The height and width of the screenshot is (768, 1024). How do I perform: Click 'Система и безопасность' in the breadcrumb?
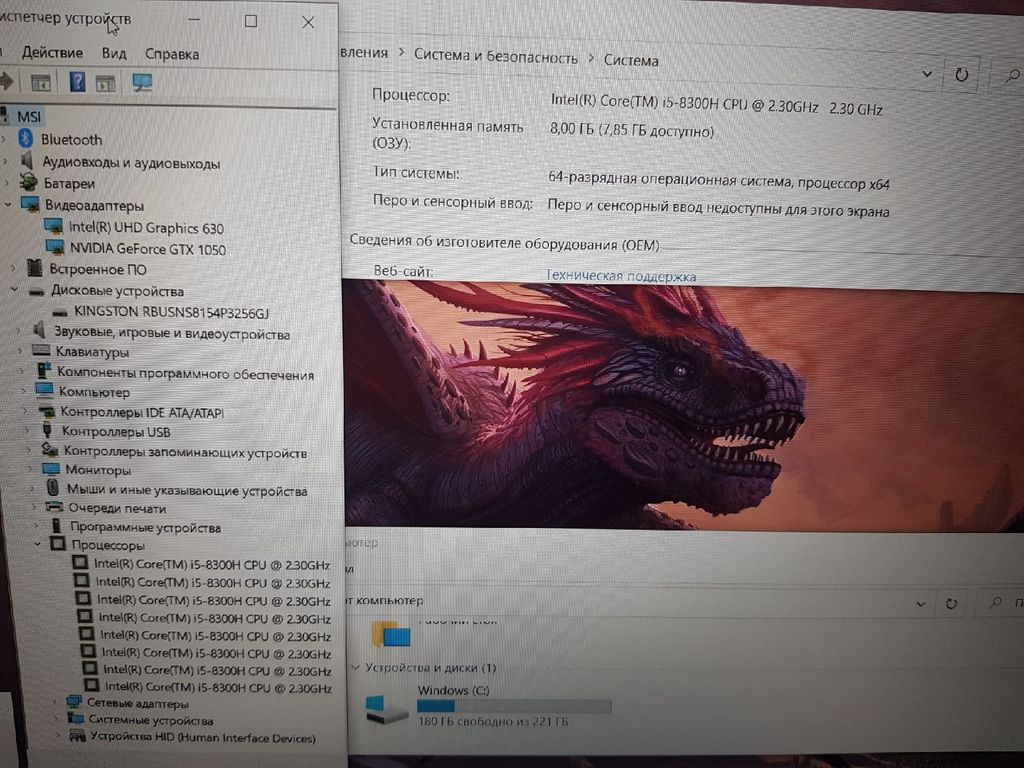496,57
